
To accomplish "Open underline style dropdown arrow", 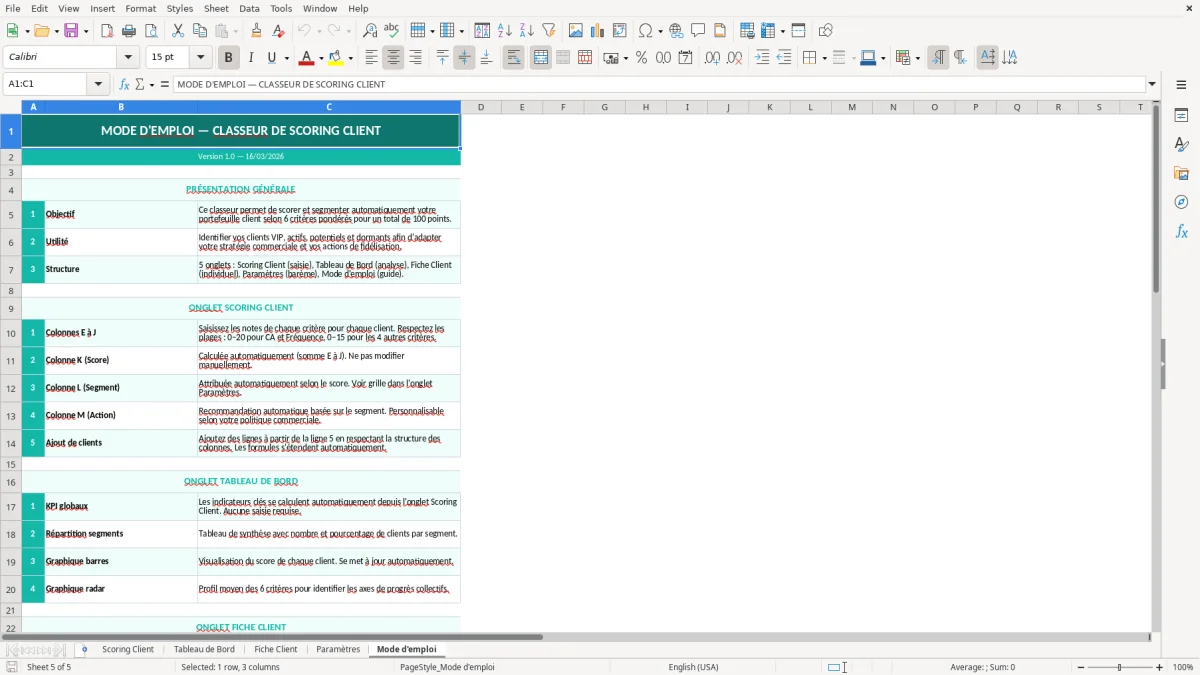I will coord(286,58).
